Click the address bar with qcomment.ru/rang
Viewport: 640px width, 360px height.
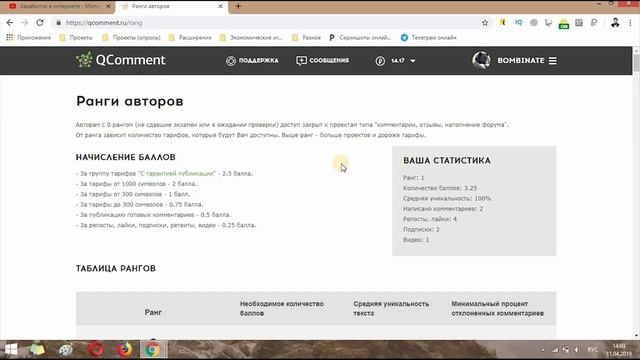coord(269,23)
